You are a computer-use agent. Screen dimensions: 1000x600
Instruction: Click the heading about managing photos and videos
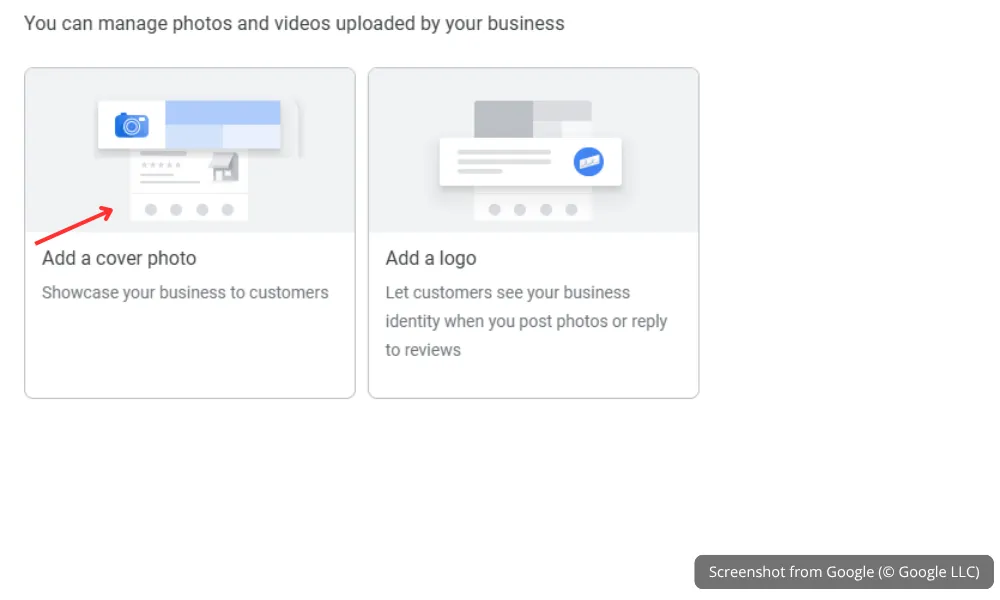point(295,22)
